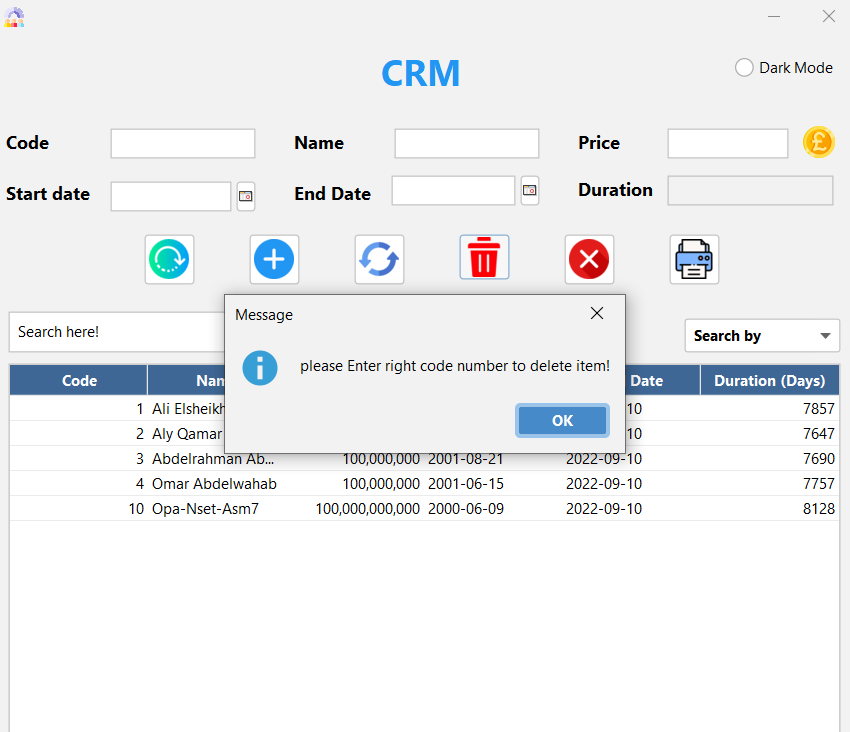Click the blue info icon in the Message dialog
Screen dimensions: 850x732
pos(260,368)
